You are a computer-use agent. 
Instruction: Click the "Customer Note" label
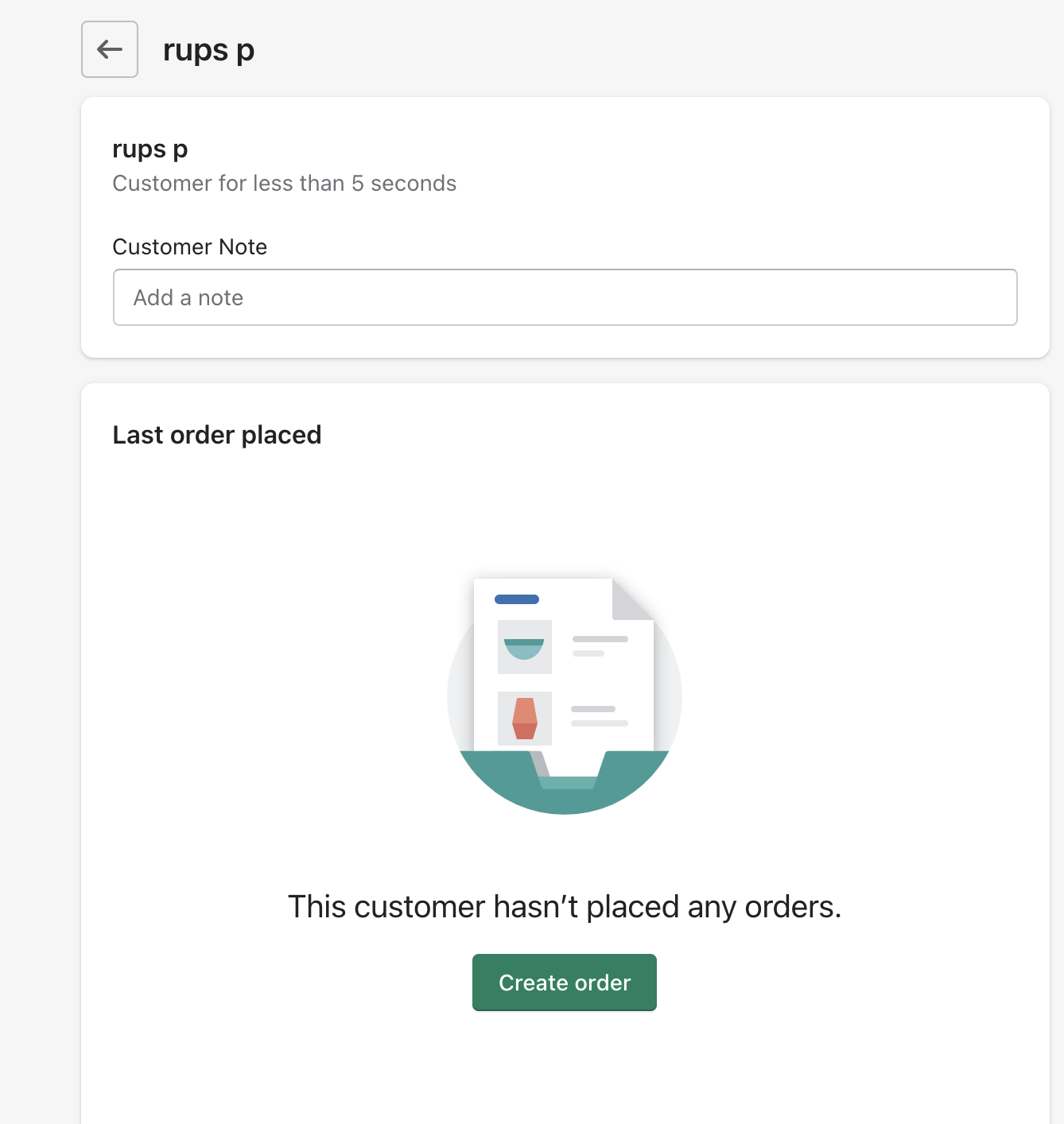tap(189, 247)
